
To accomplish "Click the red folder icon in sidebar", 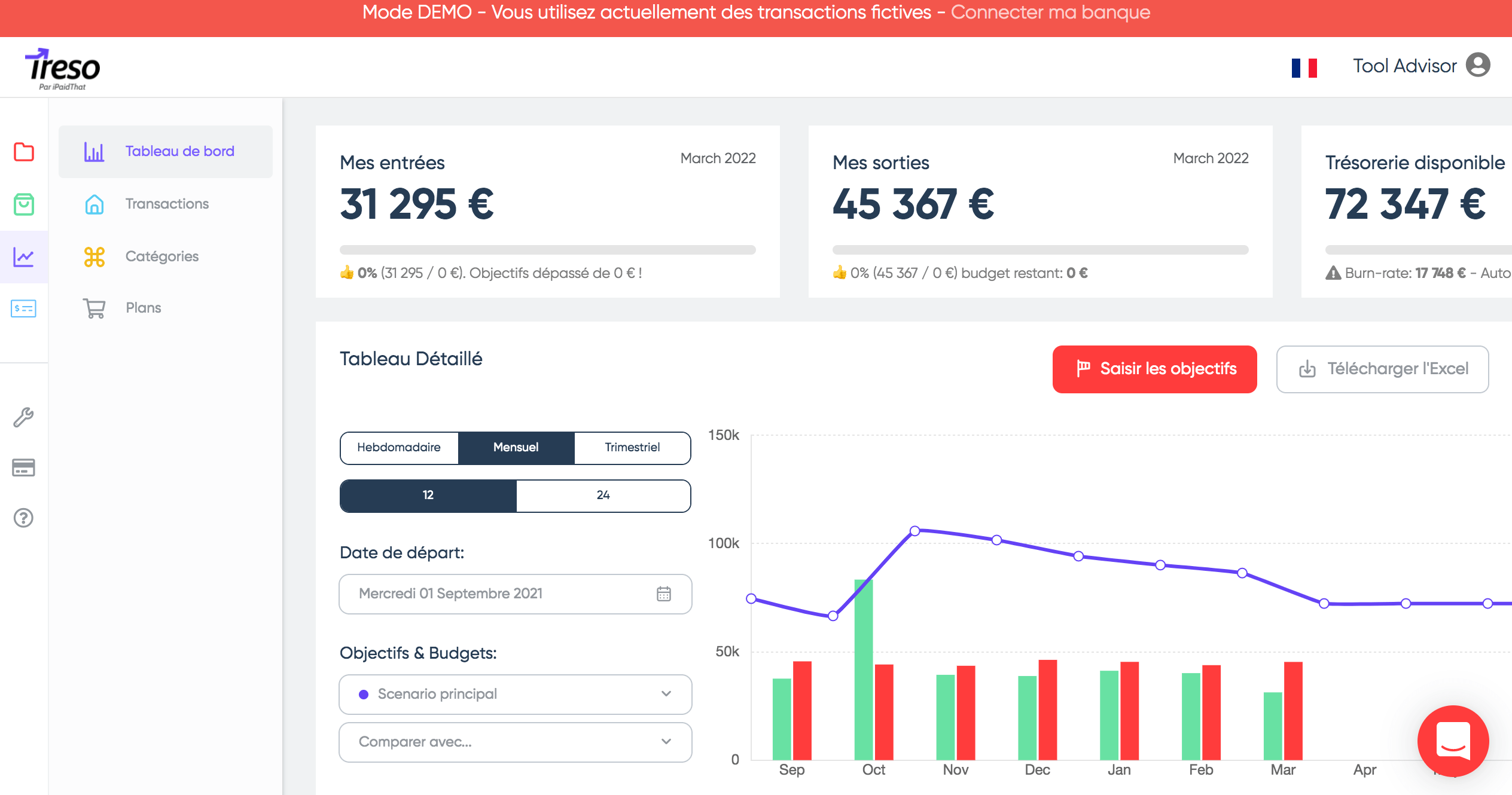I will 24,152.
